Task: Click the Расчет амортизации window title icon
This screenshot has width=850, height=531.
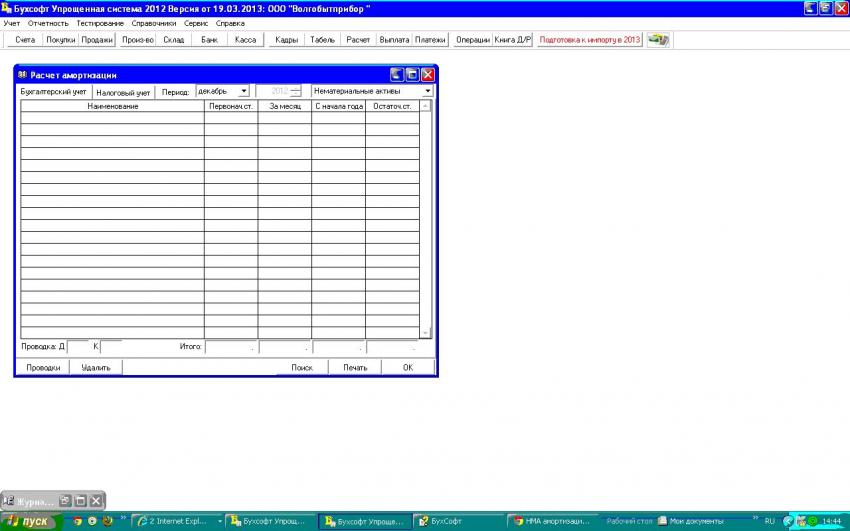Action: 22,75
